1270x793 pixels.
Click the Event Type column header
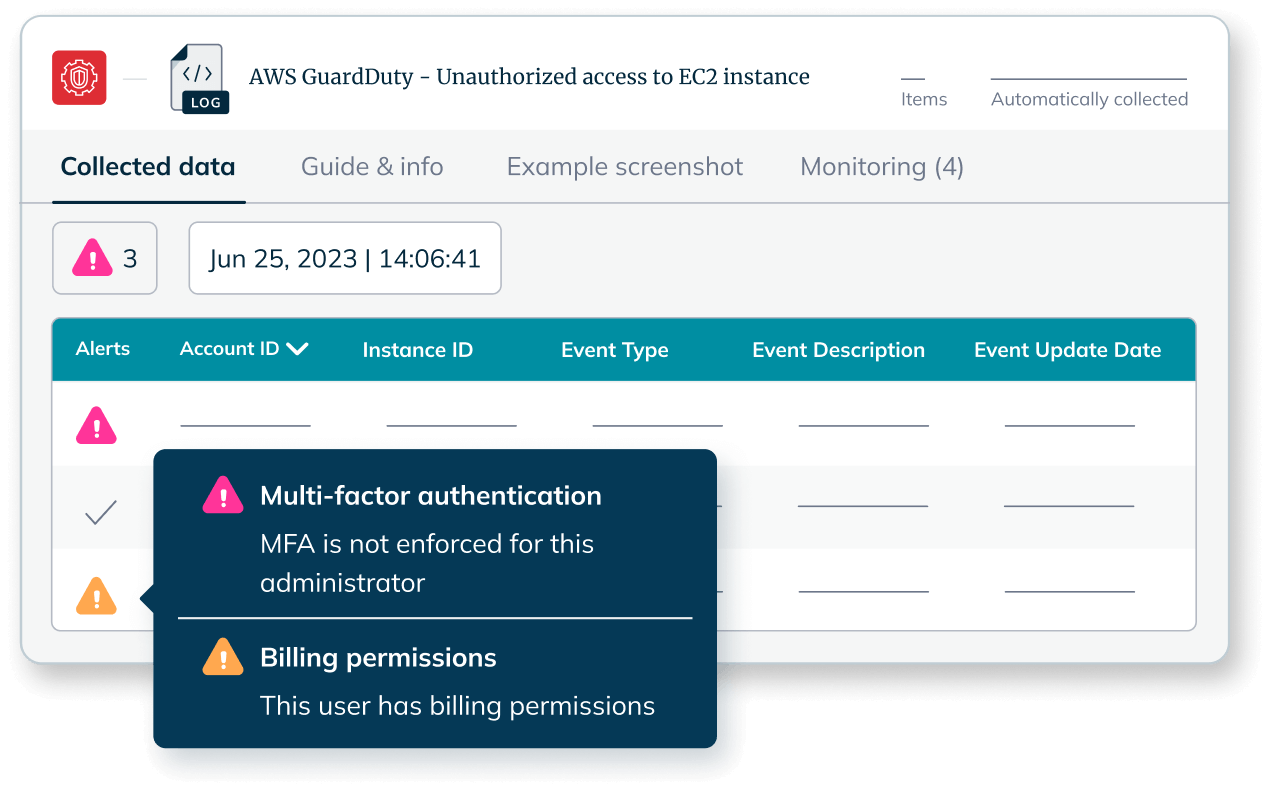coord(615,350)
